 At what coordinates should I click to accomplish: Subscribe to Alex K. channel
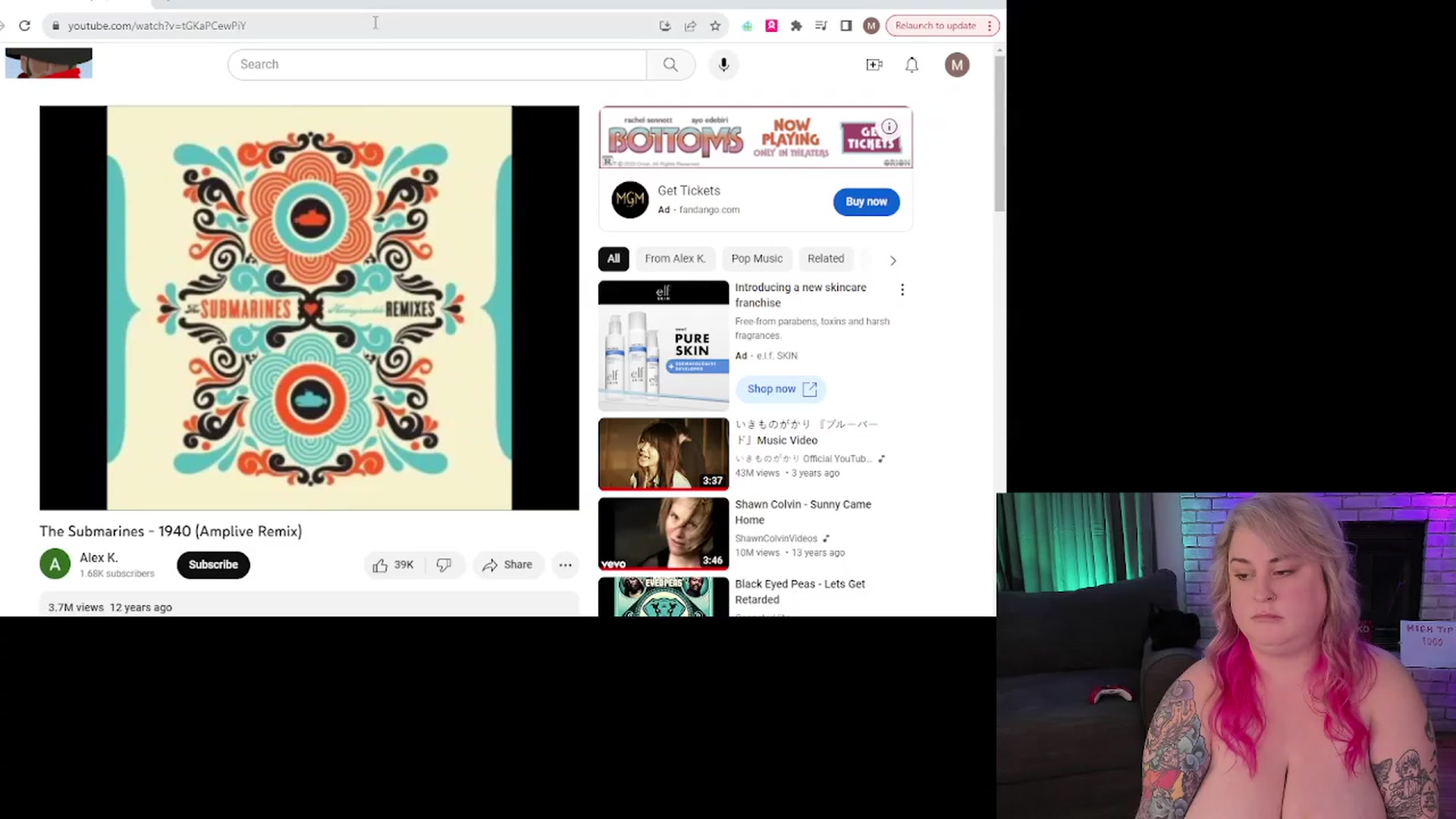pos(213,565)
